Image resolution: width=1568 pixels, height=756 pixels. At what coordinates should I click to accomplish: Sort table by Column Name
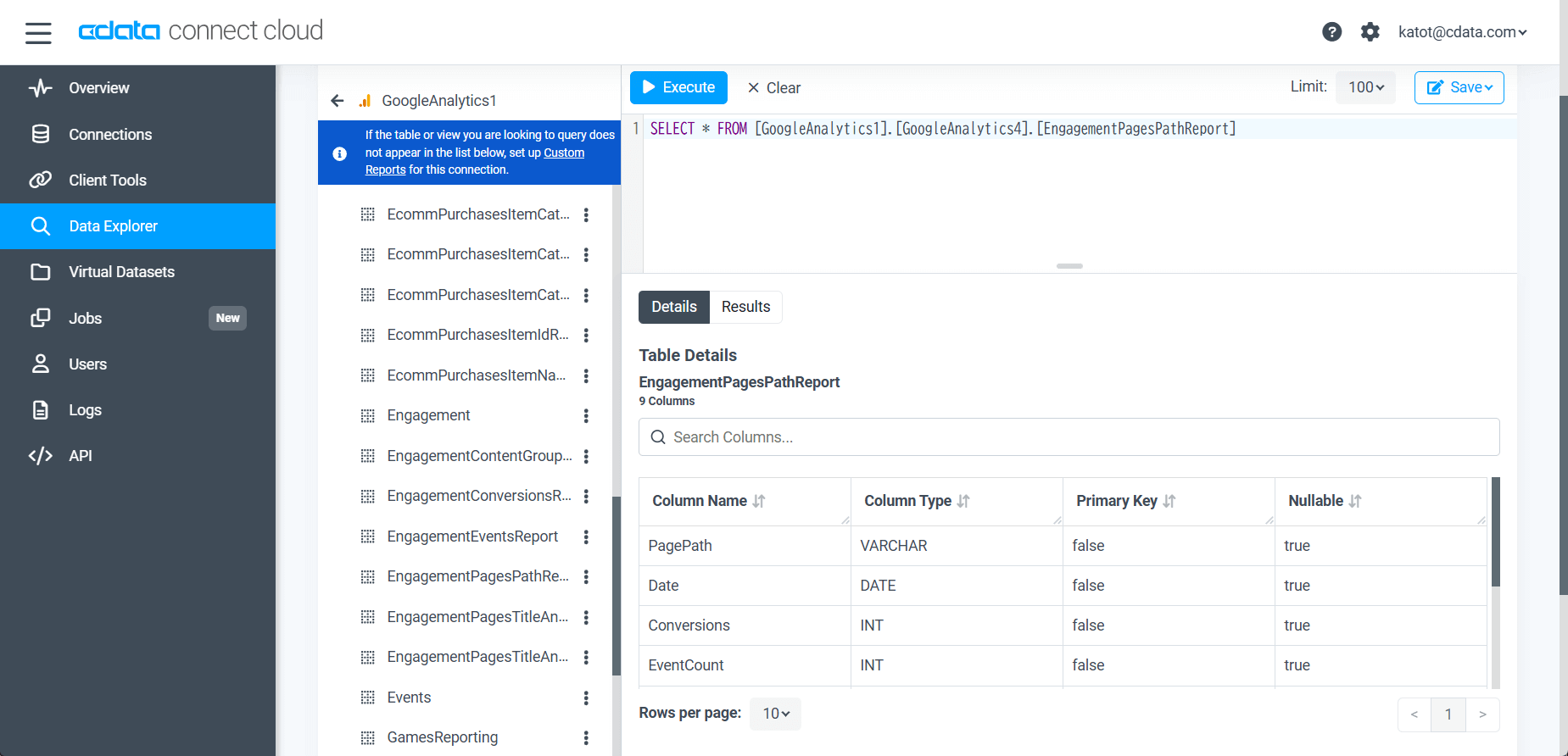(758, 502)
